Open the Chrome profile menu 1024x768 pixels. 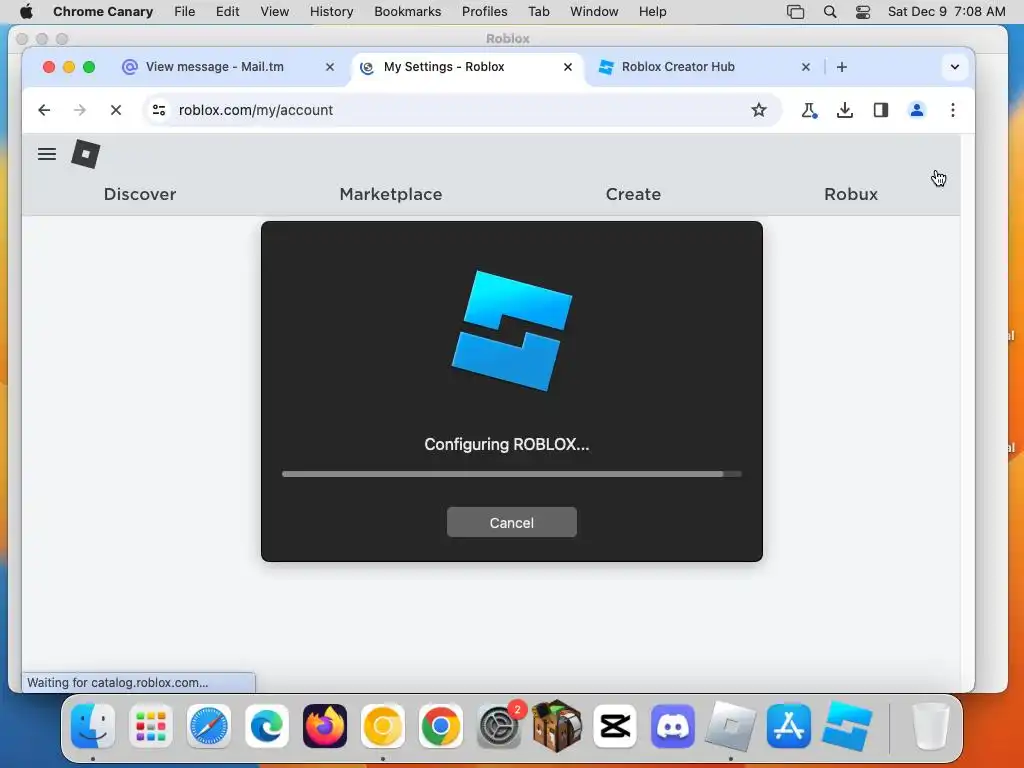click(x=917, y=110)
